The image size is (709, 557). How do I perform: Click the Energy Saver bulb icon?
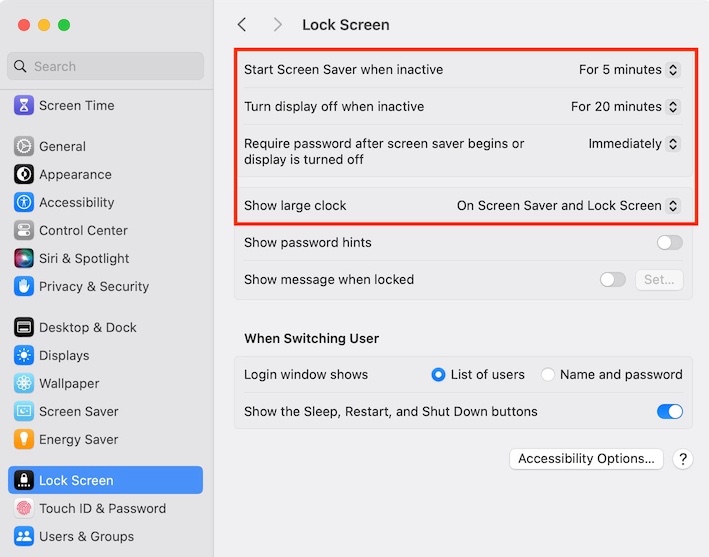[x=24, y=439]
